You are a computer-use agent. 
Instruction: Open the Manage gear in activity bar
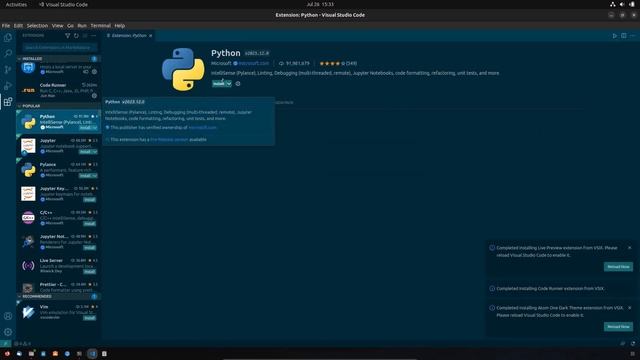tap(8, 332)
